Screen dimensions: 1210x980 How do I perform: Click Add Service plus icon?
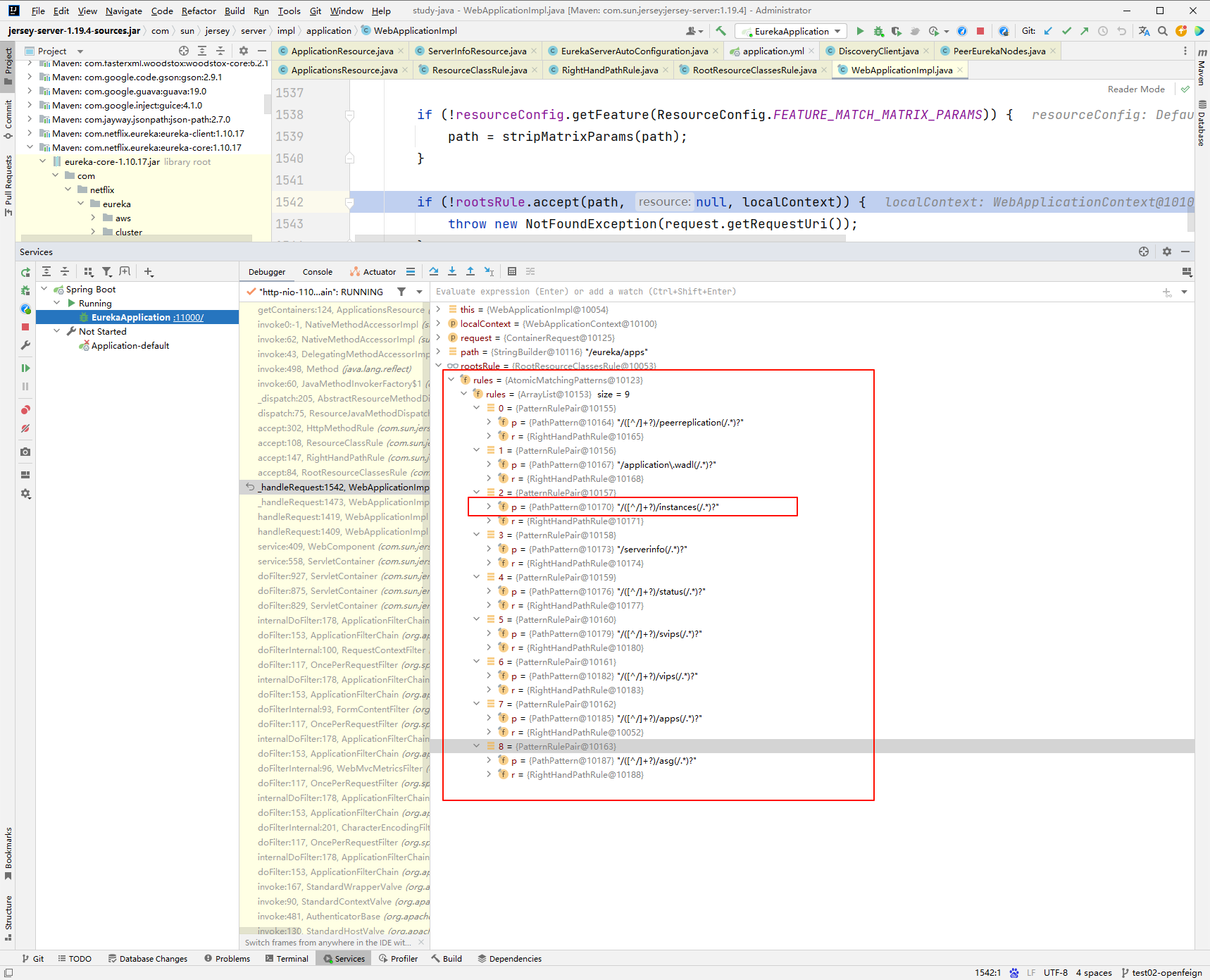[149, 271]
